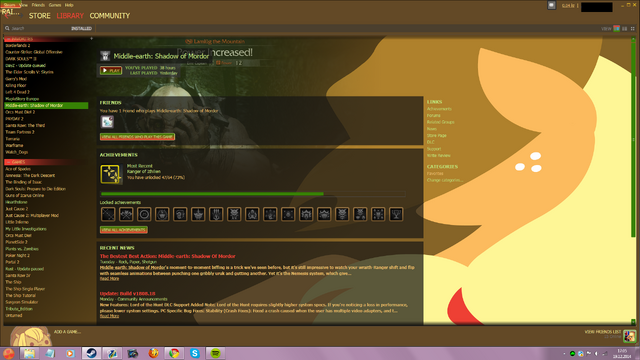Select Garry's Mod in game list
Viewport: 640px width, 360px height.
pos(16,79)
